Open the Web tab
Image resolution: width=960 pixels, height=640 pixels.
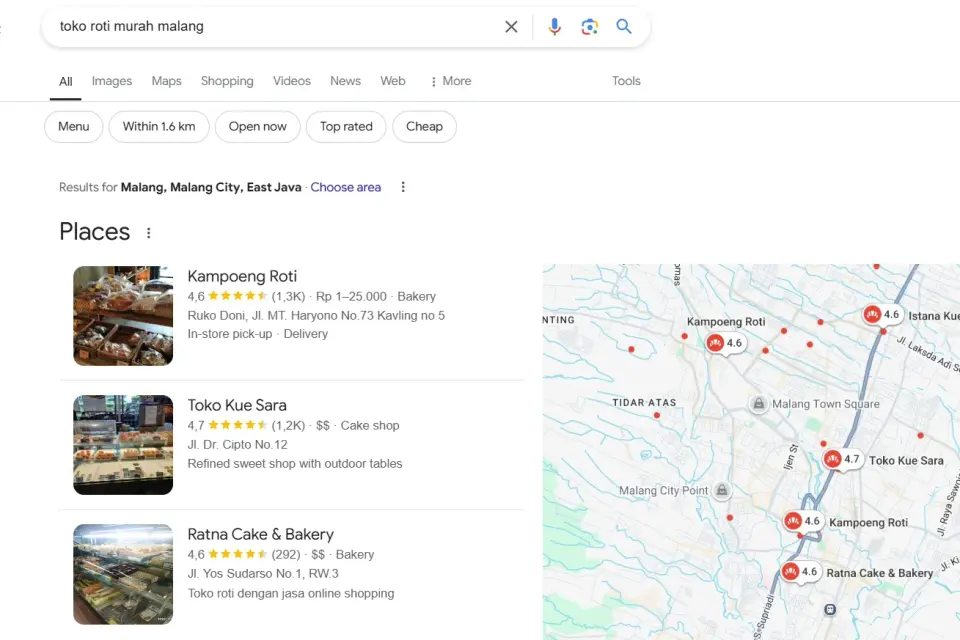(392, 81)
